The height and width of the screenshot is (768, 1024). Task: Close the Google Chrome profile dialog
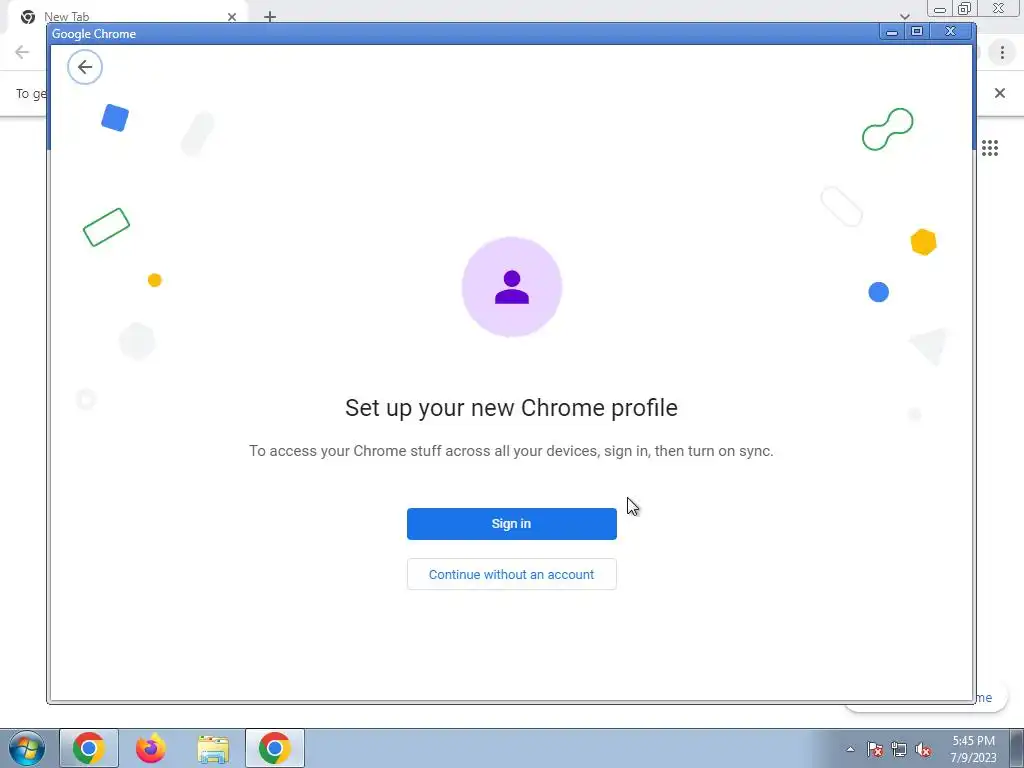point(951,31)
